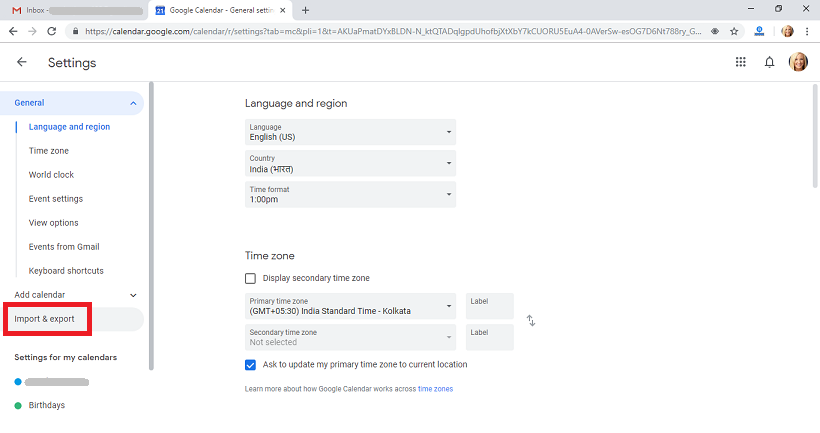Reload the page with the refresh icon
820x433 pixels.
(51, 31)
